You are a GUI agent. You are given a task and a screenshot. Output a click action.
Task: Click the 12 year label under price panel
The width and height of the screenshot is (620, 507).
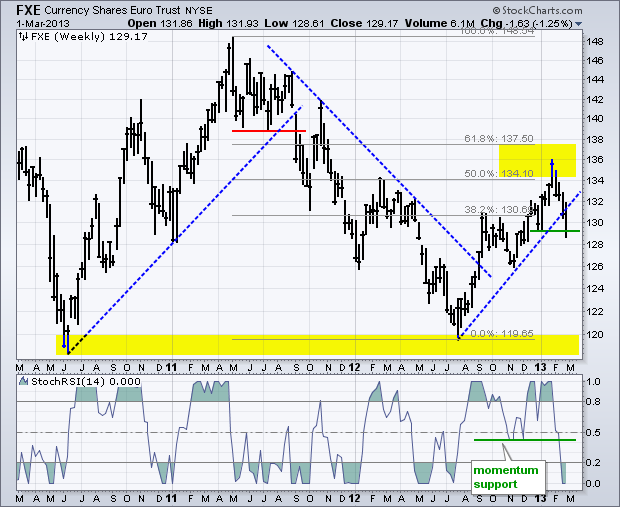[354, 367]
